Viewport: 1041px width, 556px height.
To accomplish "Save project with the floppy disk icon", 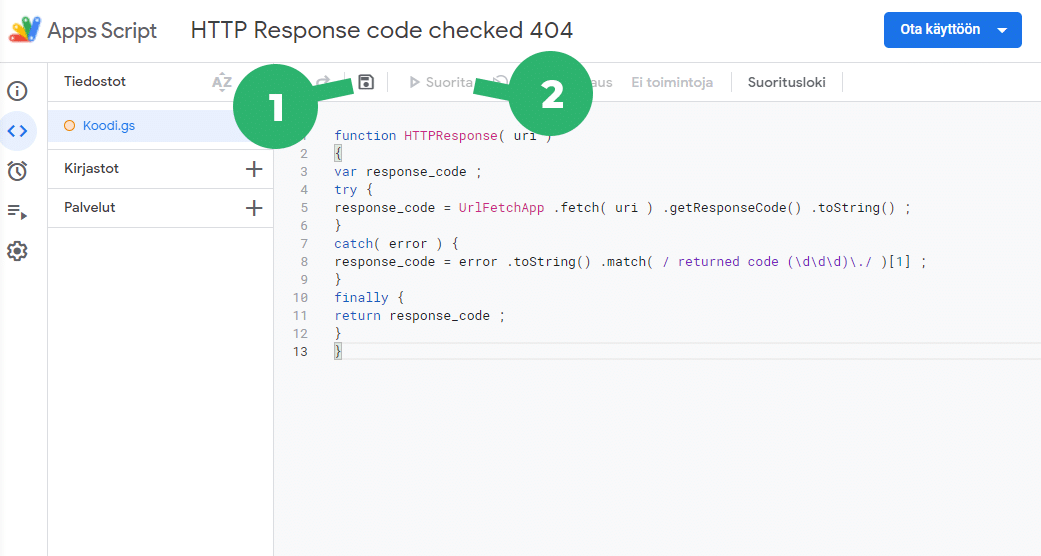I will (x=366, y=82).
